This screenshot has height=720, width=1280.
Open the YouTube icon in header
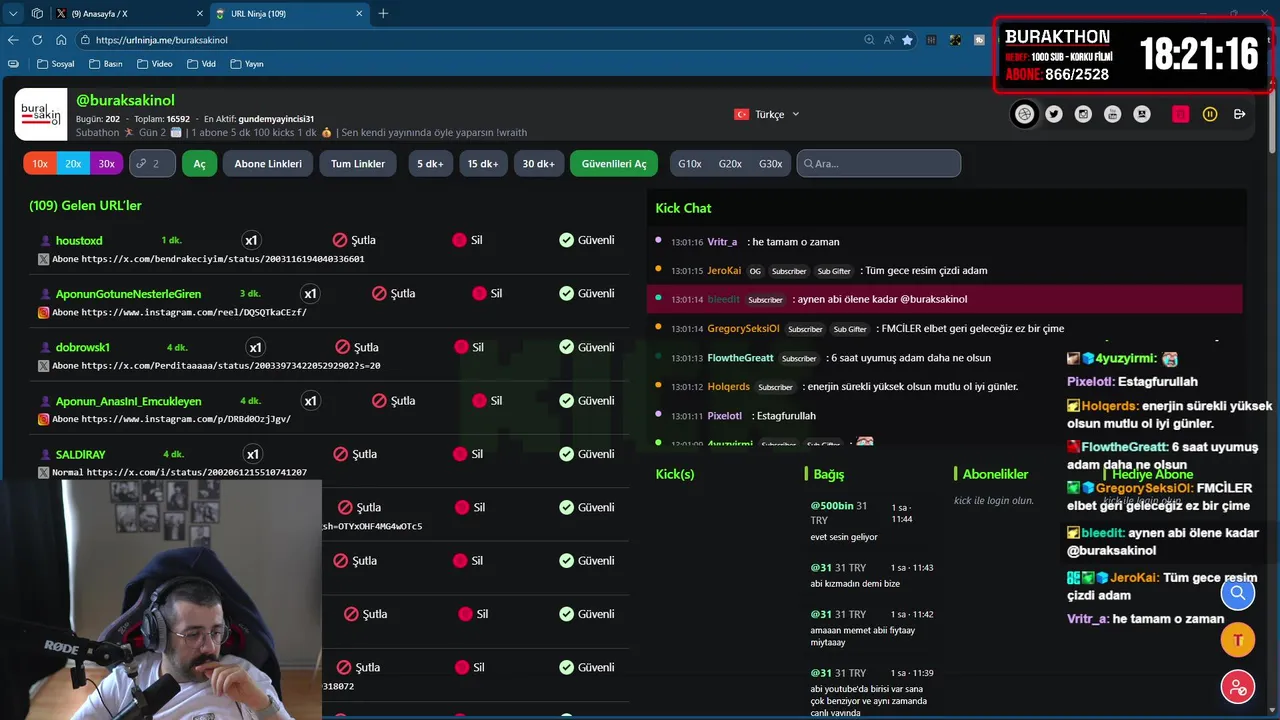[x=1112, y=114]
